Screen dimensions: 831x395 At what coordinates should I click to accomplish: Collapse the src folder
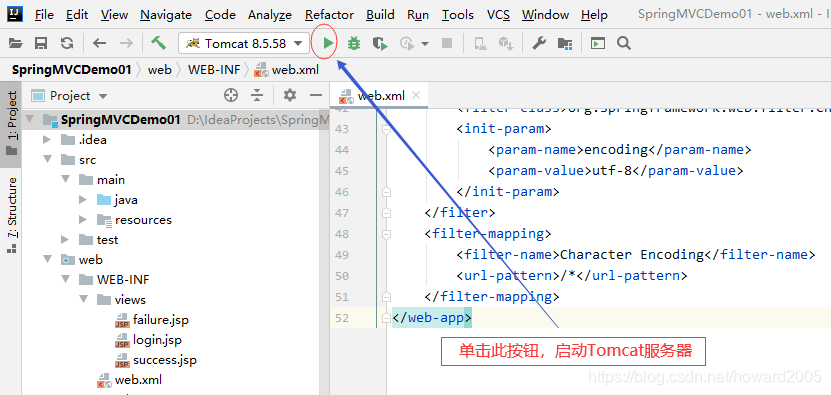tap(48, 160)
